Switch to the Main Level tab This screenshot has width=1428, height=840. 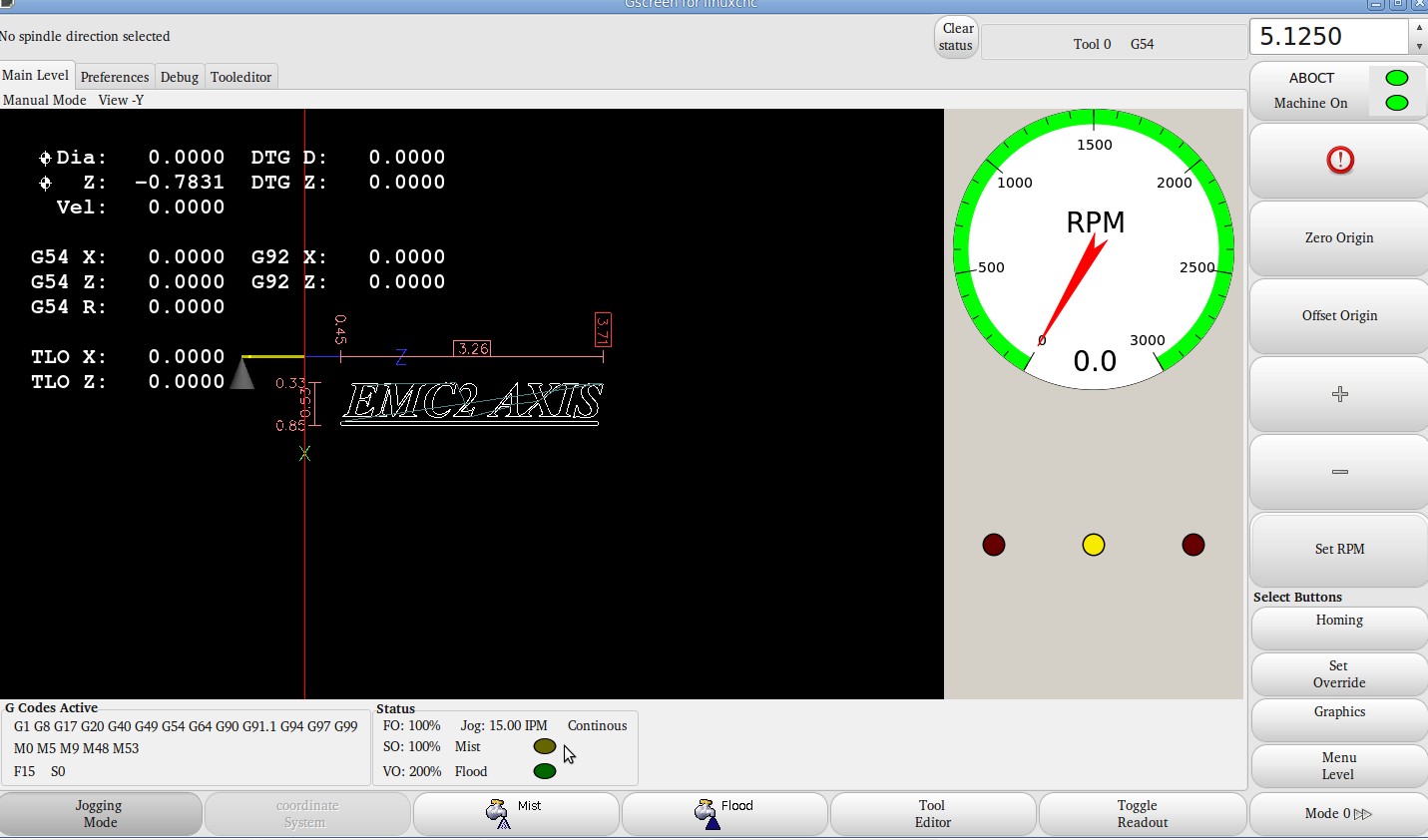click(36, 75)
